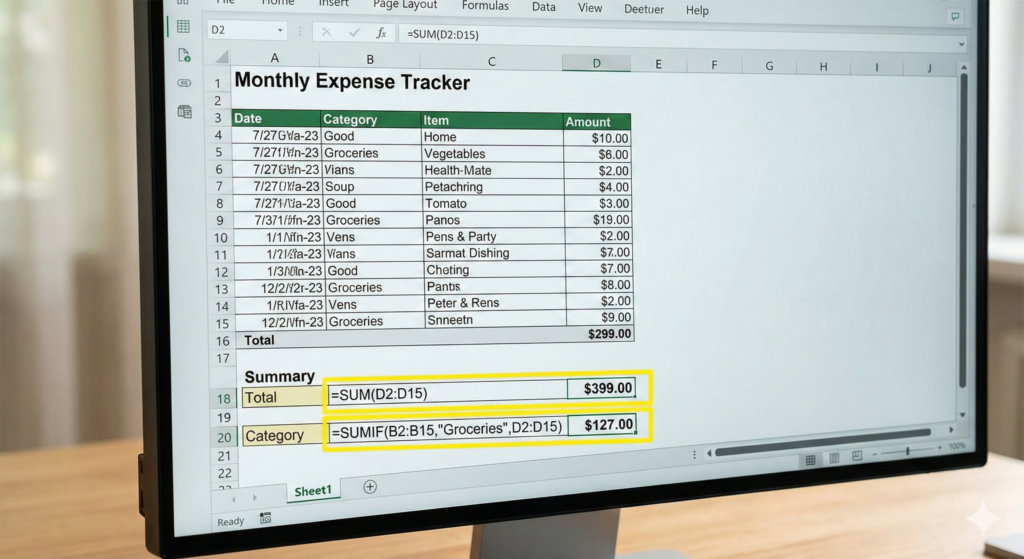Click the =SUMIF formula cell in row 20
Screen dimensions: 1024x559
point(447,428)
